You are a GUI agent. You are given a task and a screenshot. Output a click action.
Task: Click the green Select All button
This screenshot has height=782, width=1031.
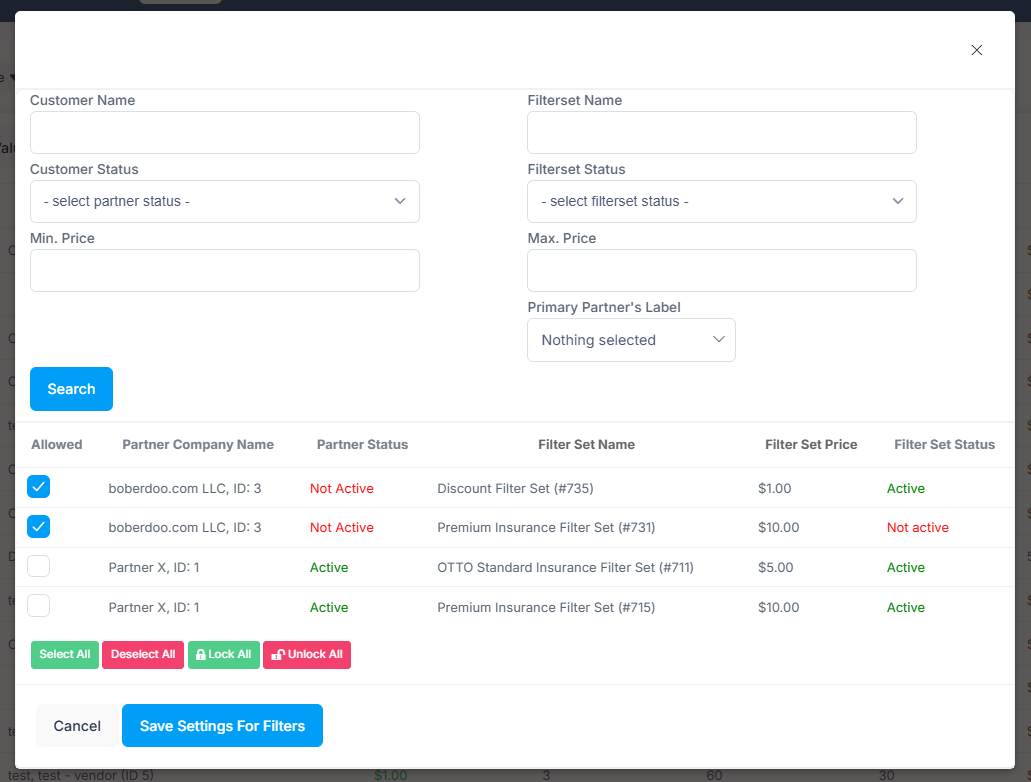(65, 655)
